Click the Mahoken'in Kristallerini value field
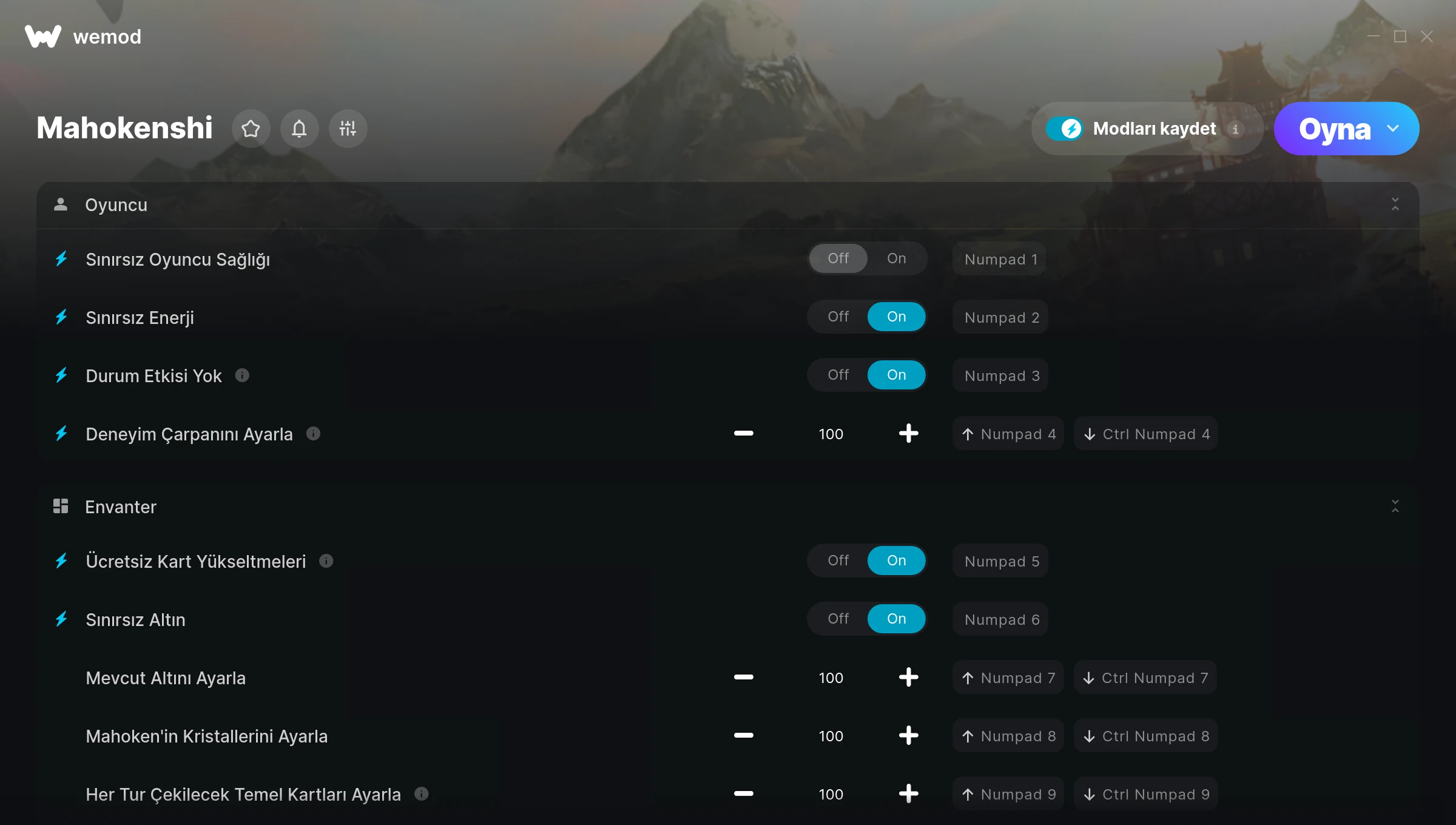1456x825 pixels. click(x=831, y=736)
